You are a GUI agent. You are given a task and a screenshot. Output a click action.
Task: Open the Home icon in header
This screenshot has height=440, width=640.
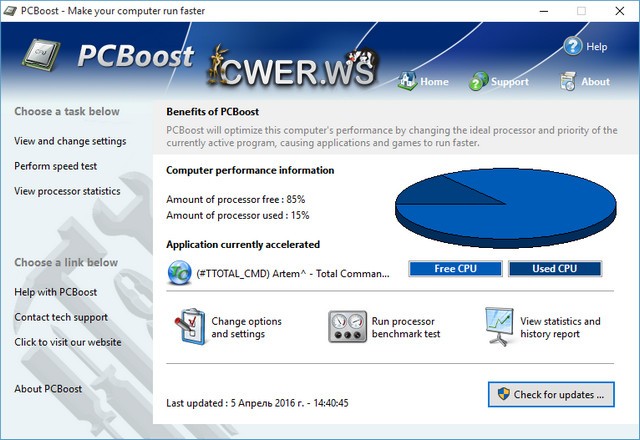point(407,81)
